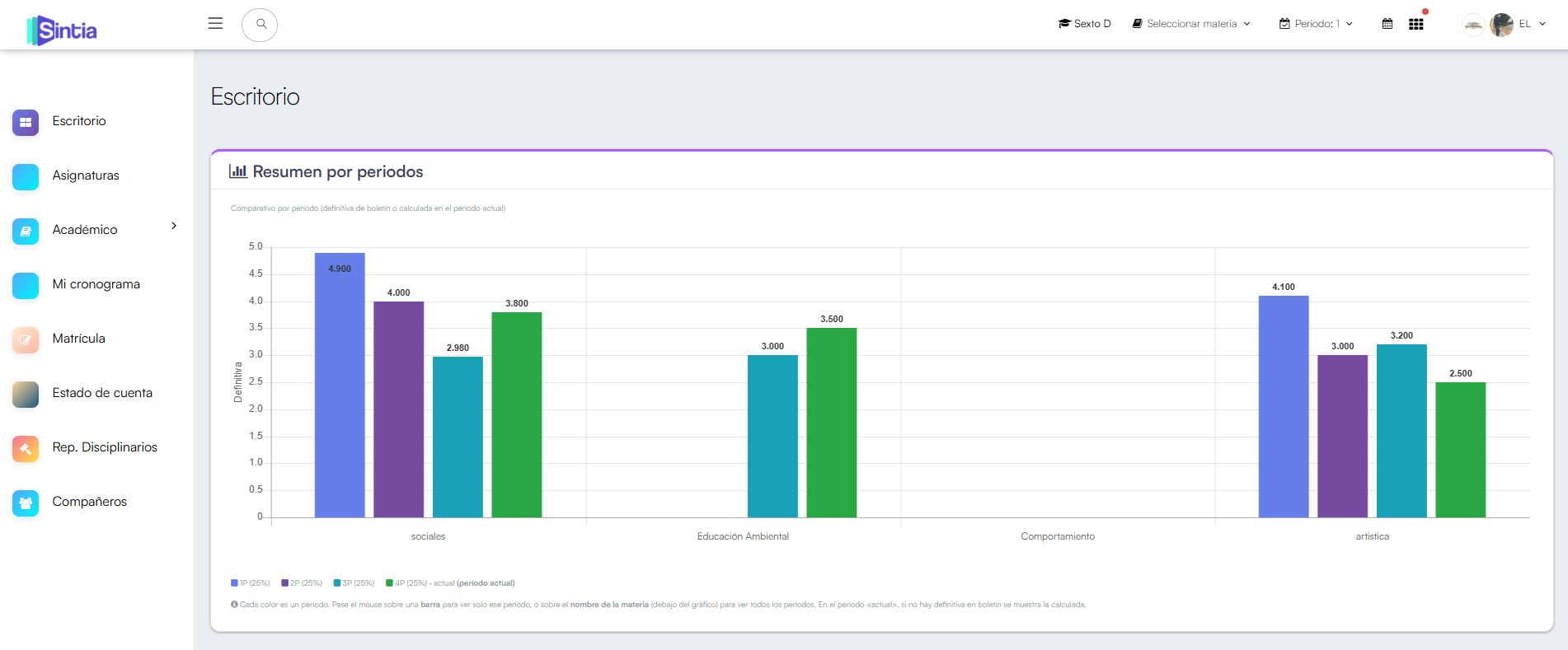This screenshot has width=1568, height=650.
Task: Toggle 2P (25%) legend series
Action: pos(302,583)
